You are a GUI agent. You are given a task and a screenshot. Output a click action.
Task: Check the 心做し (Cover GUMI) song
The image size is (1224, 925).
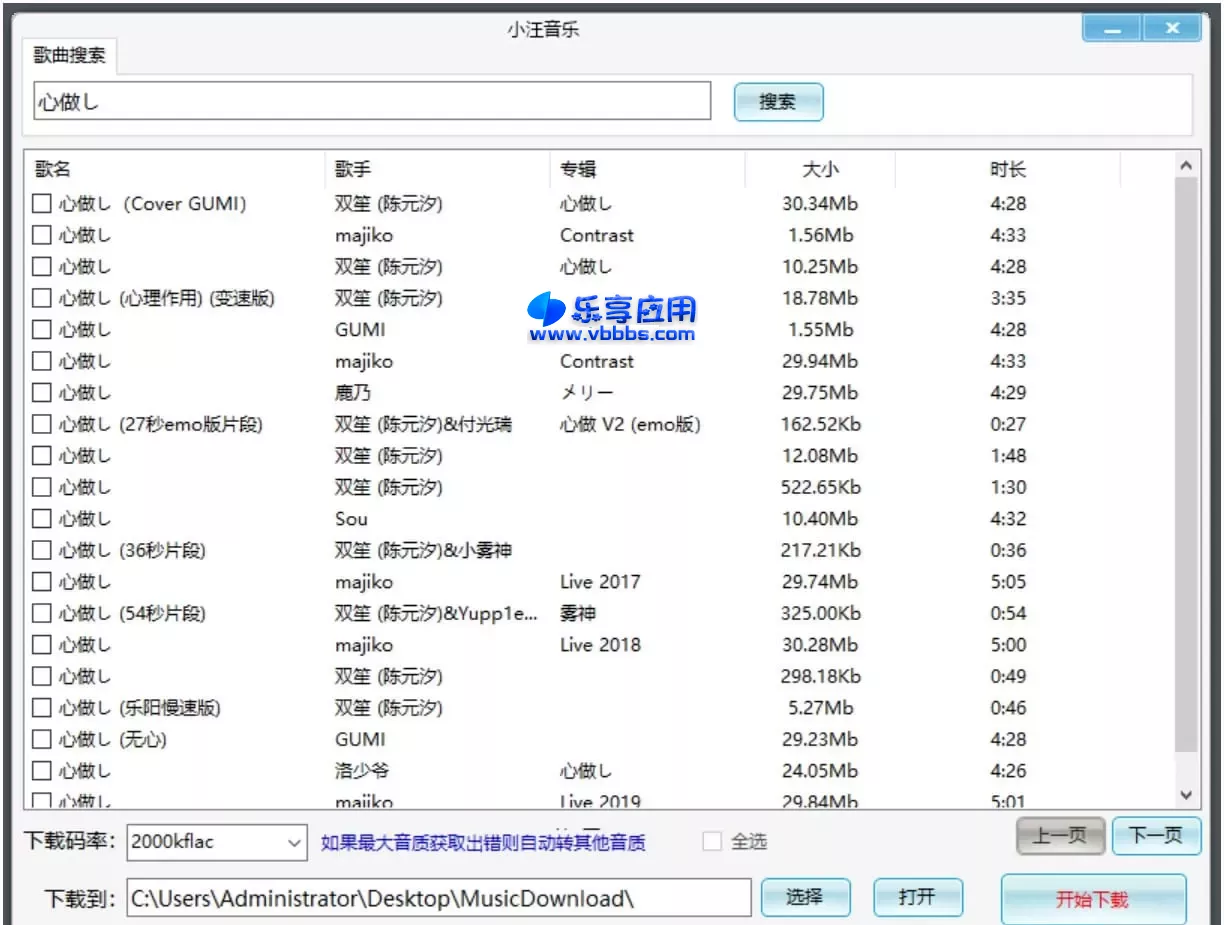click(x=41, y=203)
